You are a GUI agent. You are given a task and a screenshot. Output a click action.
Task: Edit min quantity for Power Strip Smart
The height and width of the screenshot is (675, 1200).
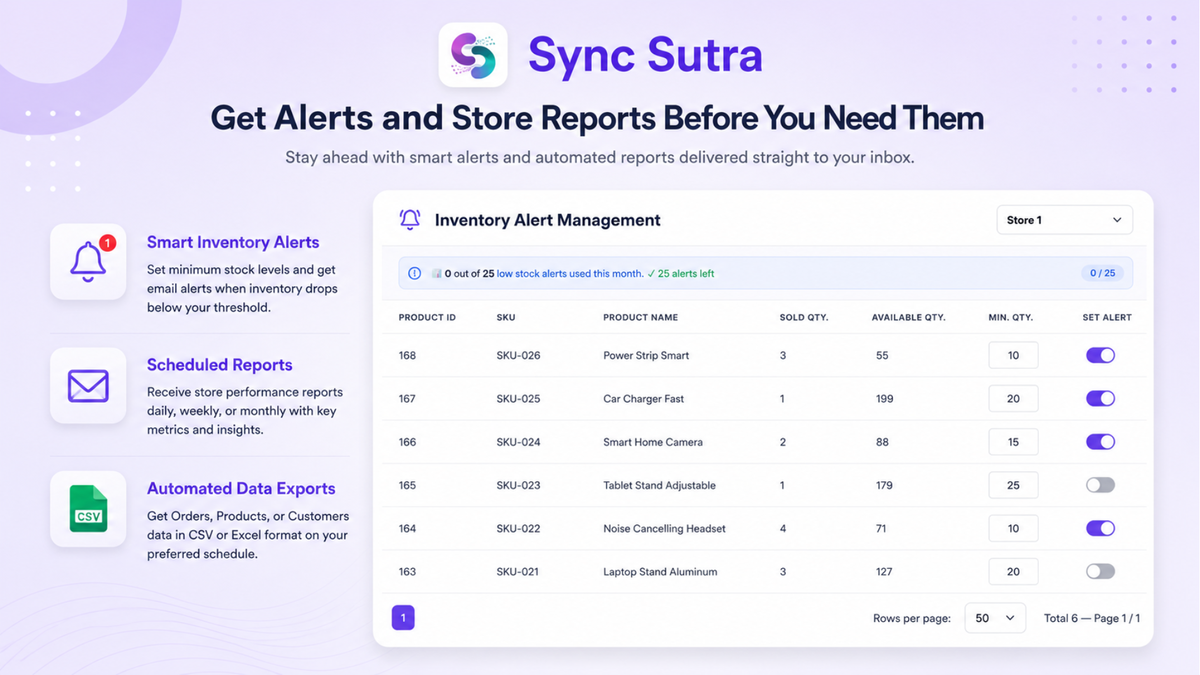(1013, 355)
